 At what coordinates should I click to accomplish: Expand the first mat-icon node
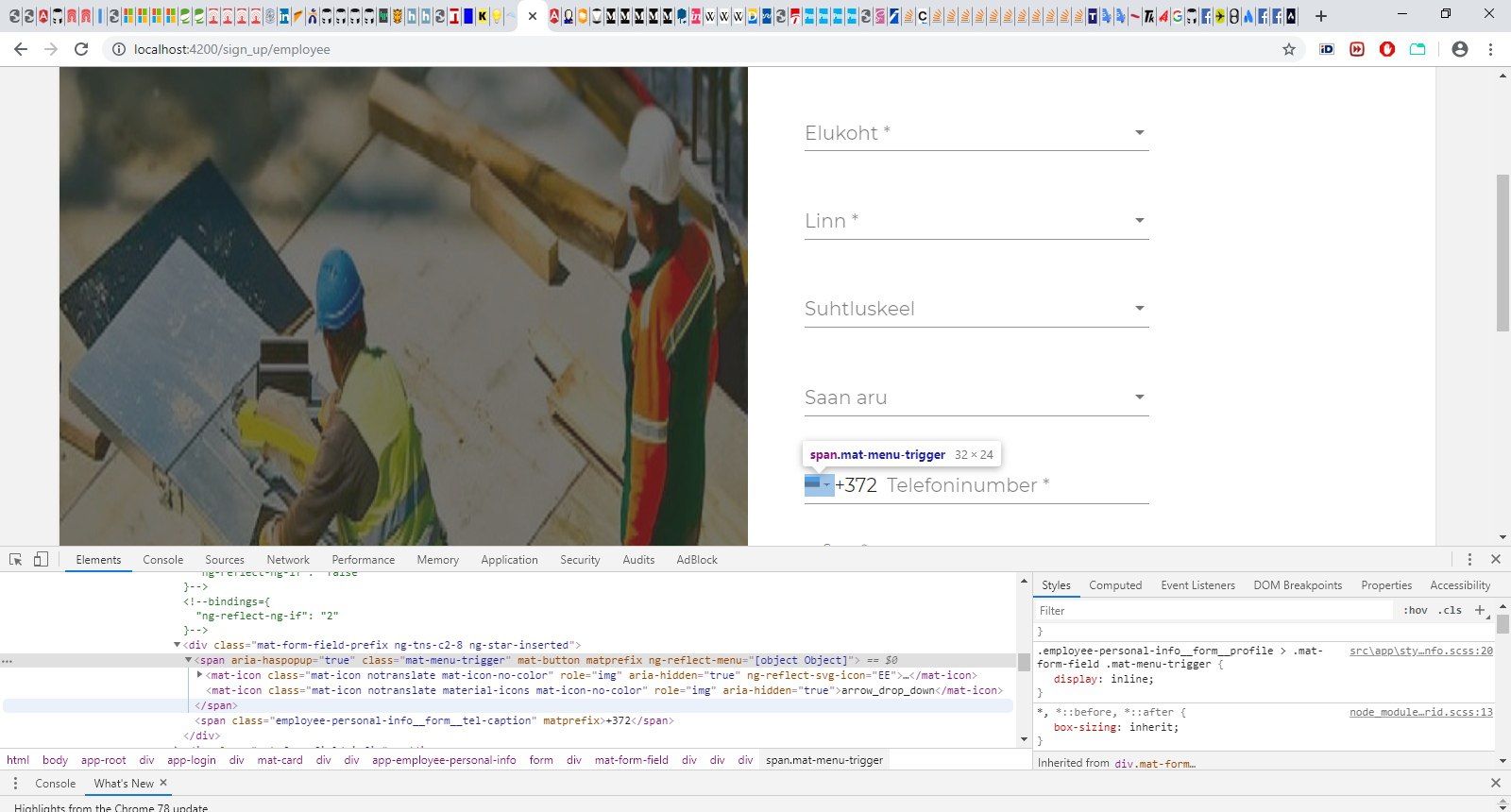199,675
